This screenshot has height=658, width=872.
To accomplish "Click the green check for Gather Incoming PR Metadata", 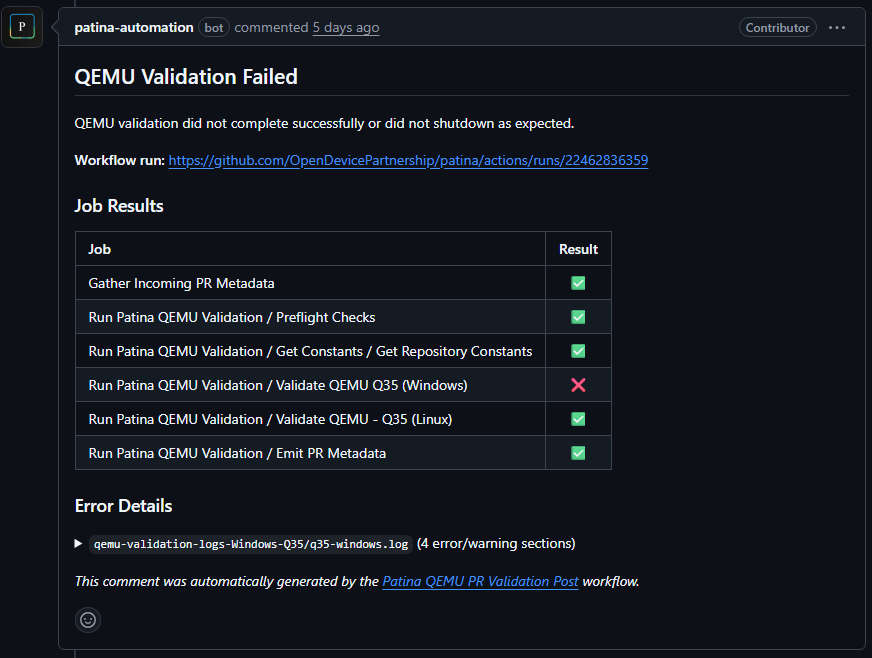I will (x=578, y=283).
